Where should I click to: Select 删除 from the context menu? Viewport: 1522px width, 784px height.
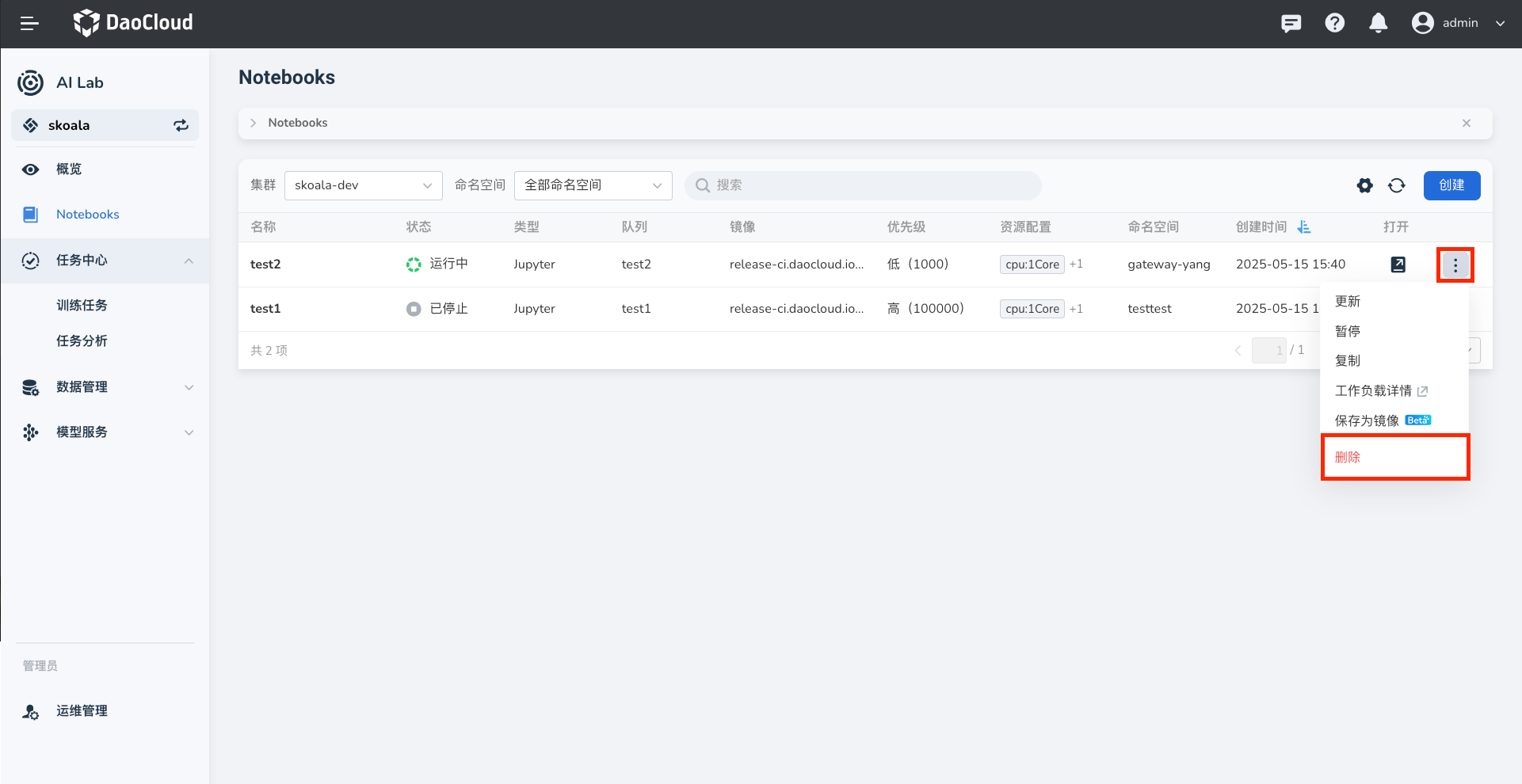[1348, 457]
